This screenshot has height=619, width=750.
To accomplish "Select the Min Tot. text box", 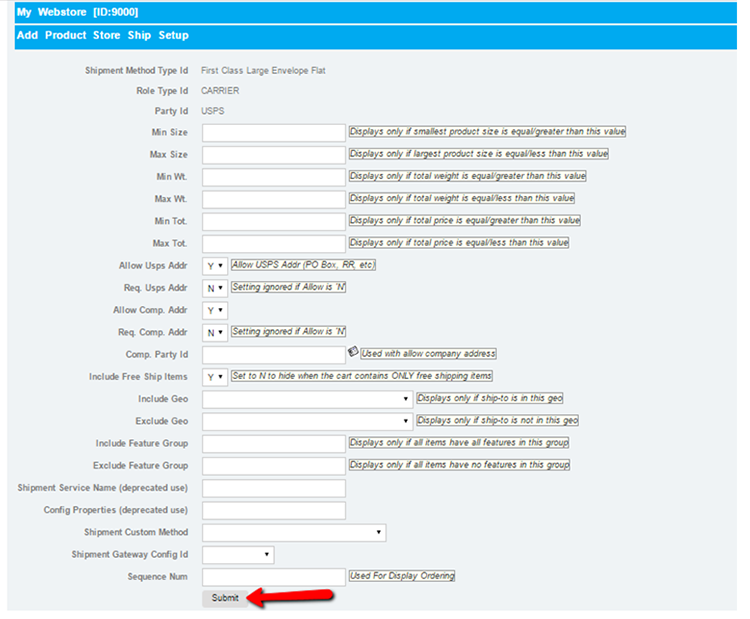I will coord(274,221).
